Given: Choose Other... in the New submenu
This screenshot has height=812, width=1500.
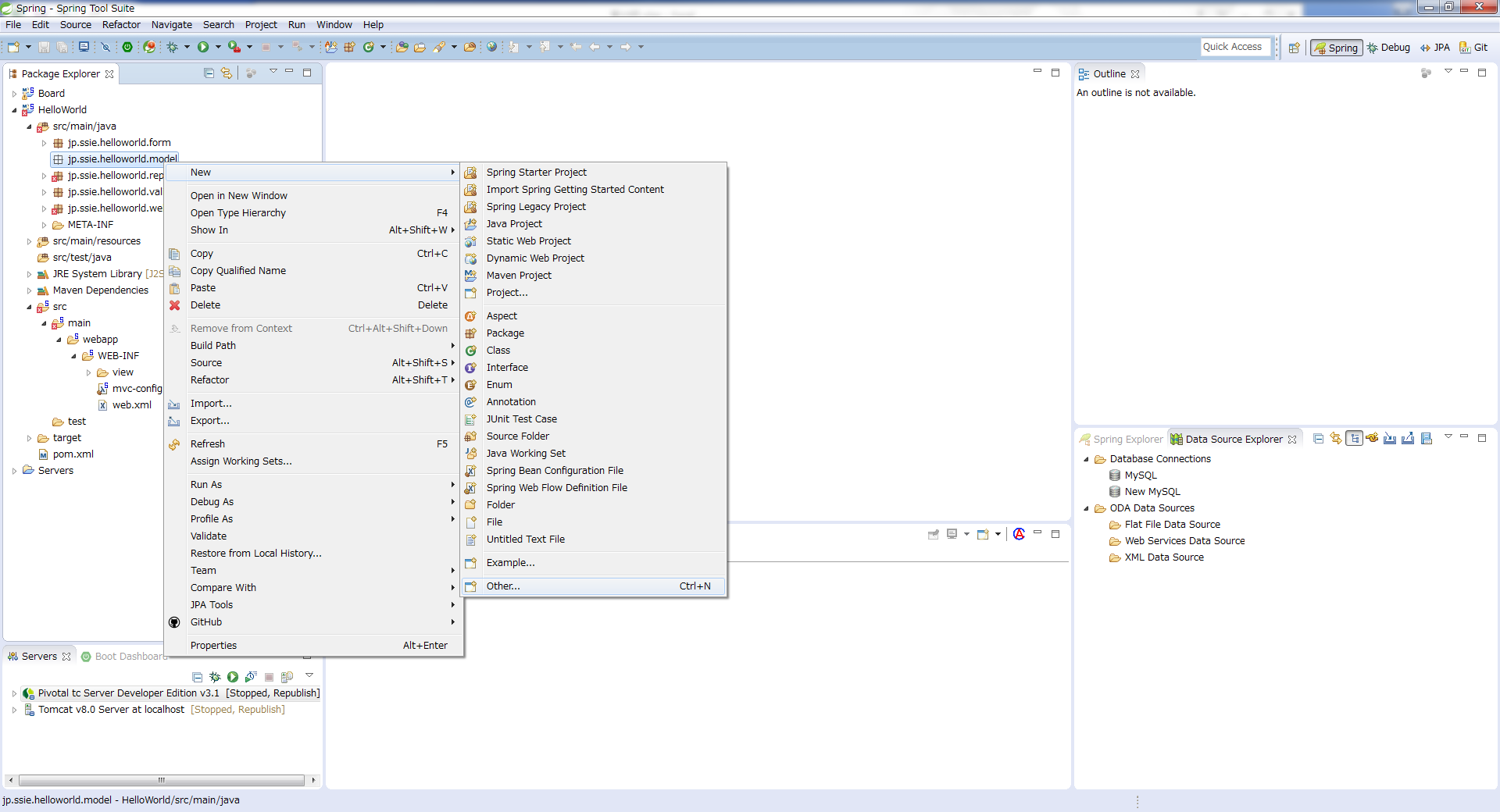Looking at the screenshot, I should click(x=503, y=586).
